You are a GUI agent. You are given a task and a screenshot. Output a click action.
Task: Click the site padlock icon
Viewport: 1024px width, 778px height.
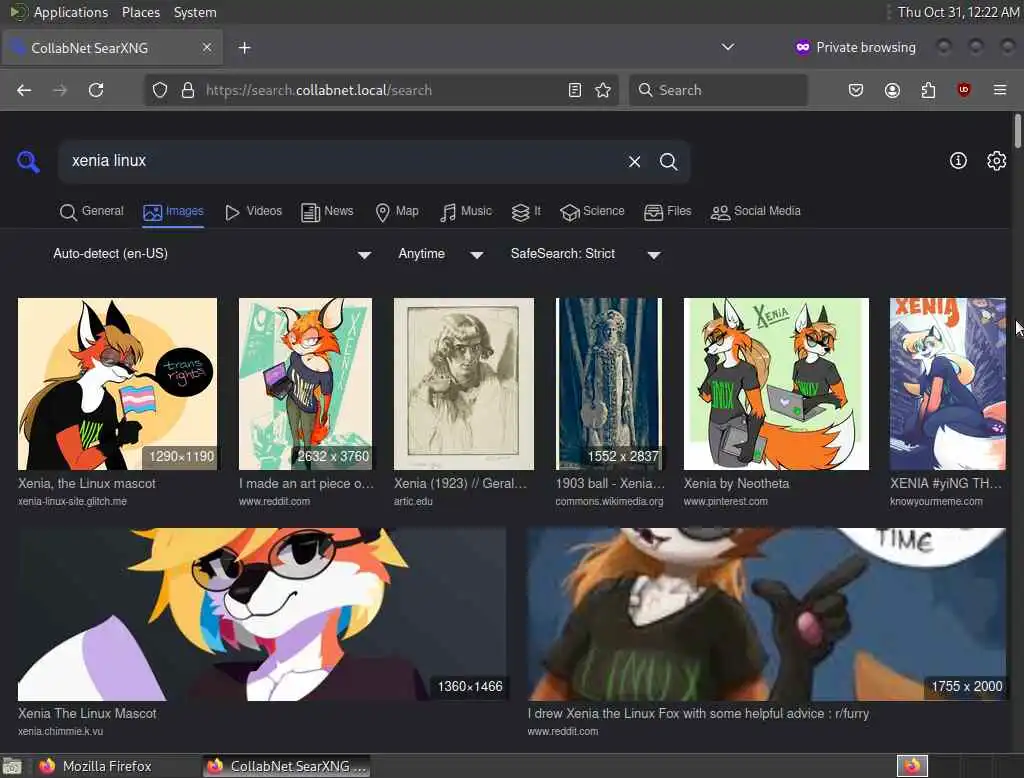(x=188, y=90)
